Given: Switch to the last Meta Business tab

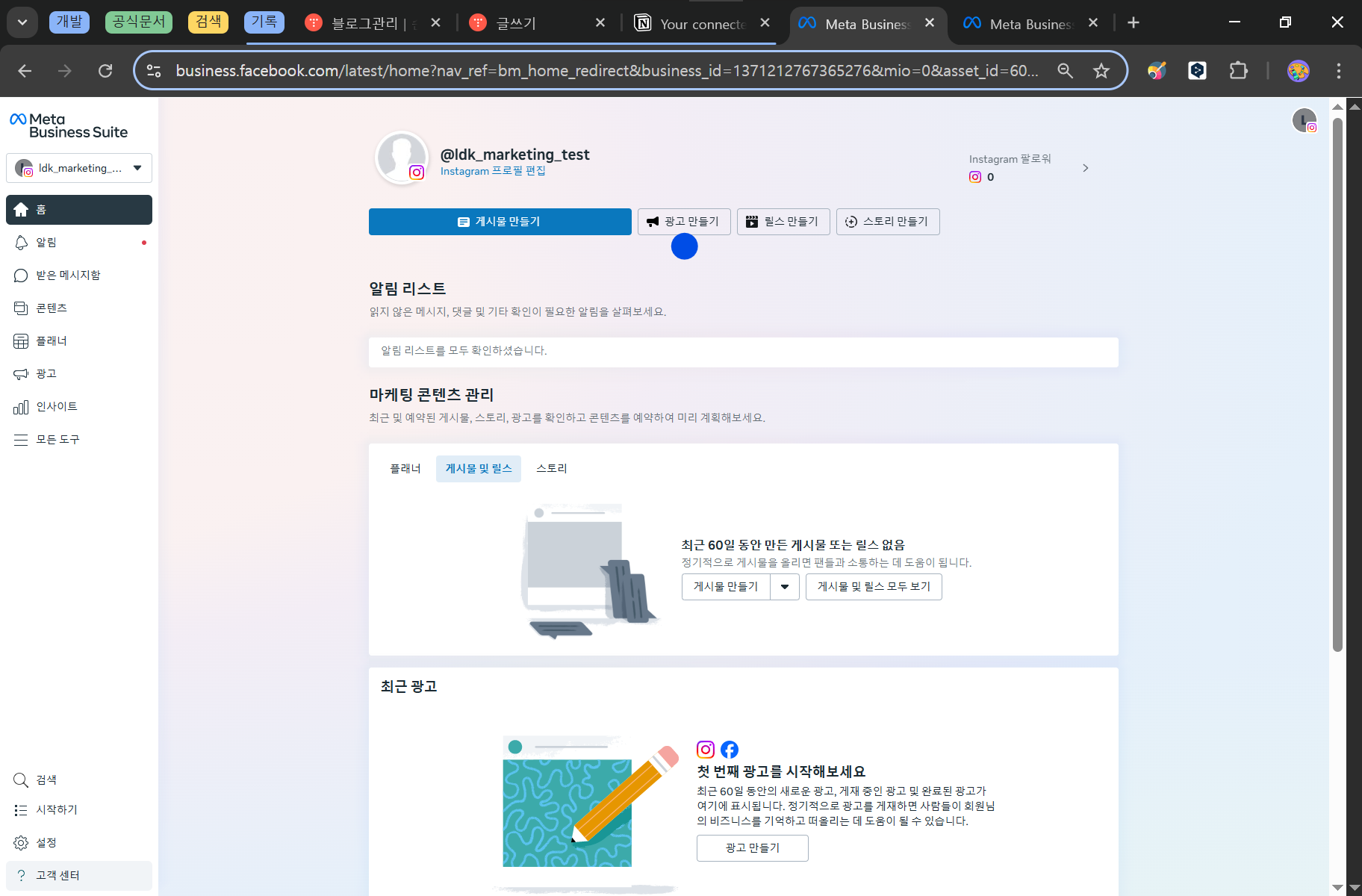Looking at the screenshot, I should point(1031,24).
